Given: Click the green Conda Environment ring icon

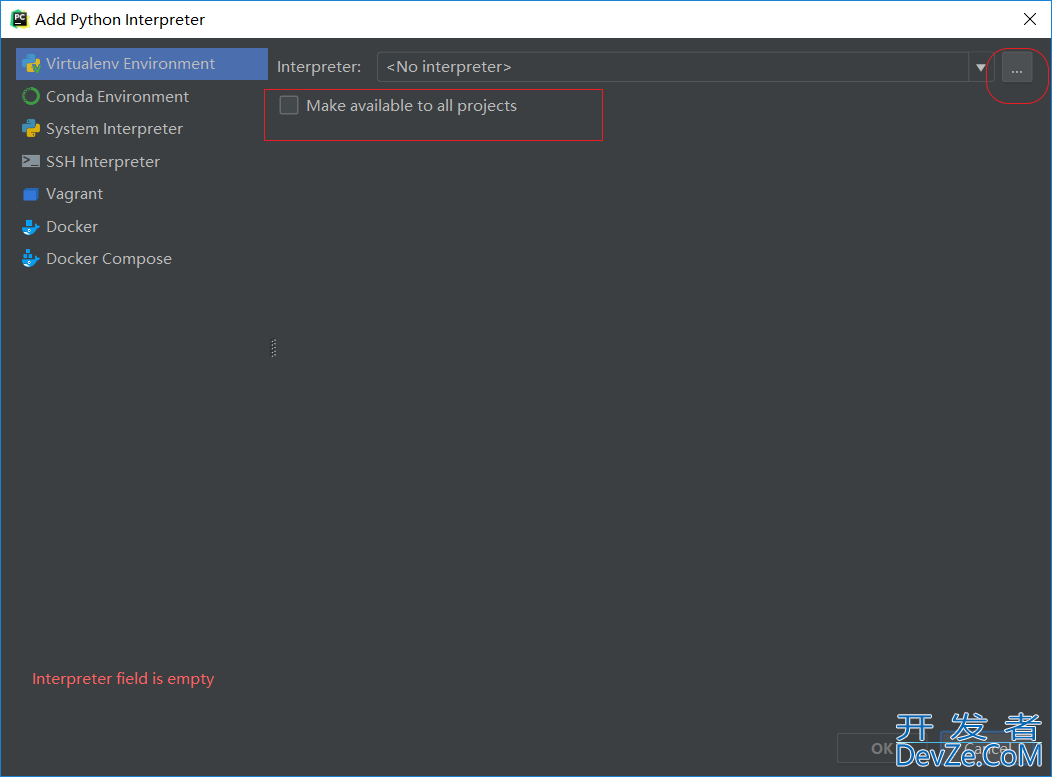Looking at the screenshot, I should point(31,97).
